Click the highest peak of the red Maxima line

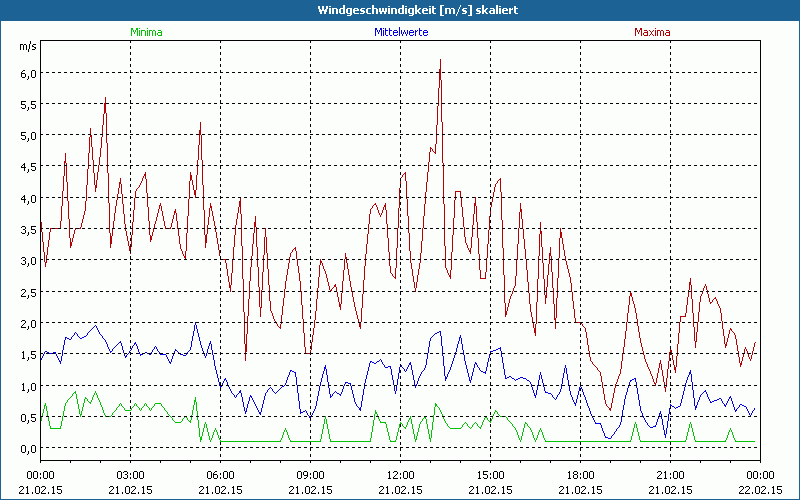(x=440, y=61)
